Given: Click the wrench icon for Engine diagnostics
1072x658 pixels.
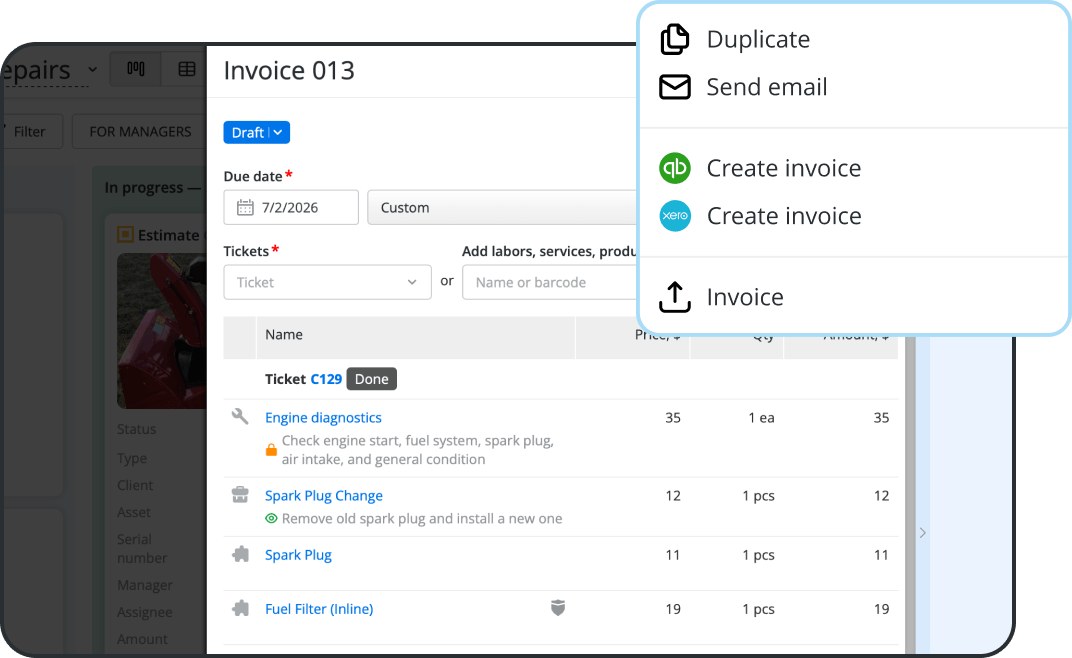Looking at the screenshot, I should coord(240,416).
